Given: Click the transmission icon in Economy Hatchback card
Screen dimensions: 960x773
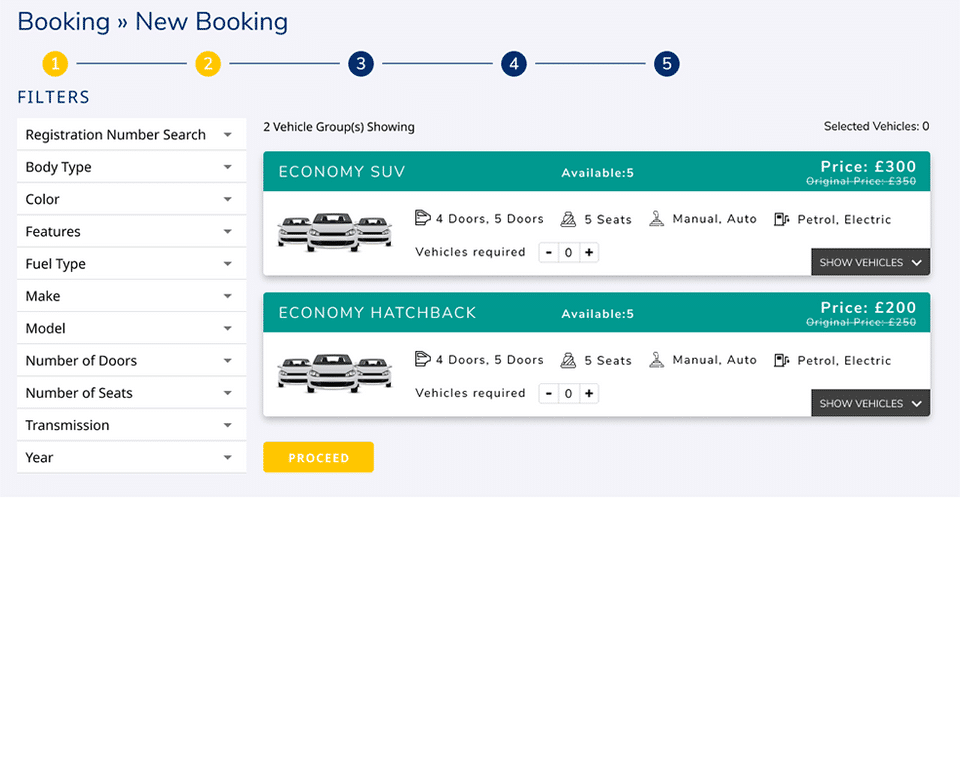Looking at the screenshot, I should point(656,359).
